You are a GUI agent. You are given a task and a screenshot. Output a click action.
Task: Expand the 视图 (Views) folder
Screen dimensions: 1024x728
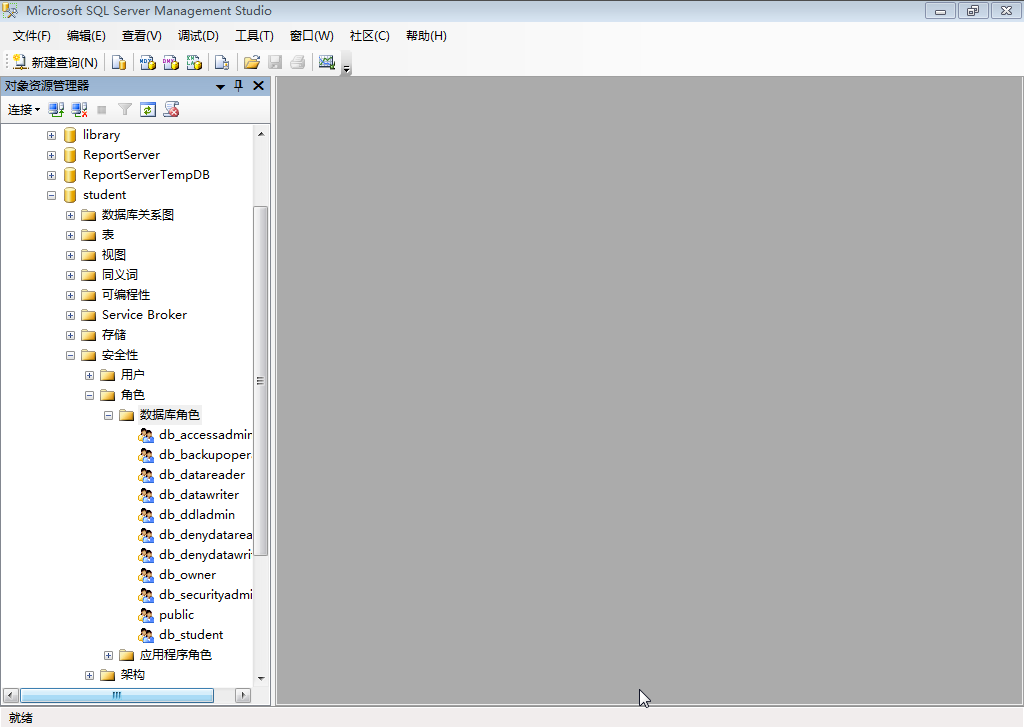click(71, 255)
